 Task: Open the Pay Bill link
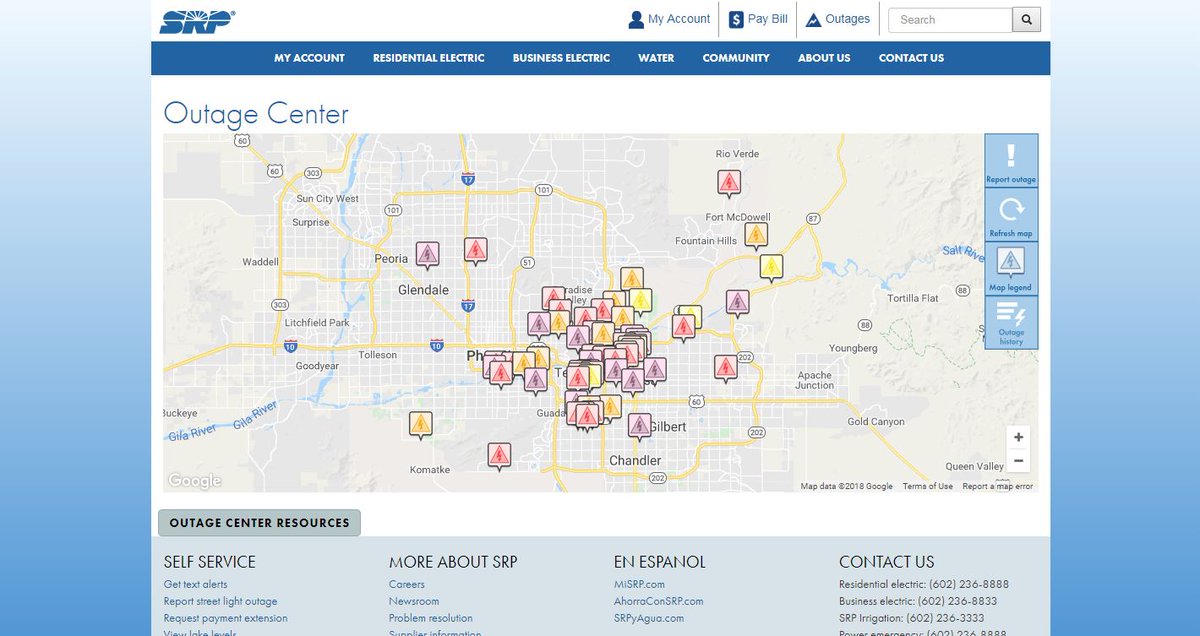click(758, 19)
